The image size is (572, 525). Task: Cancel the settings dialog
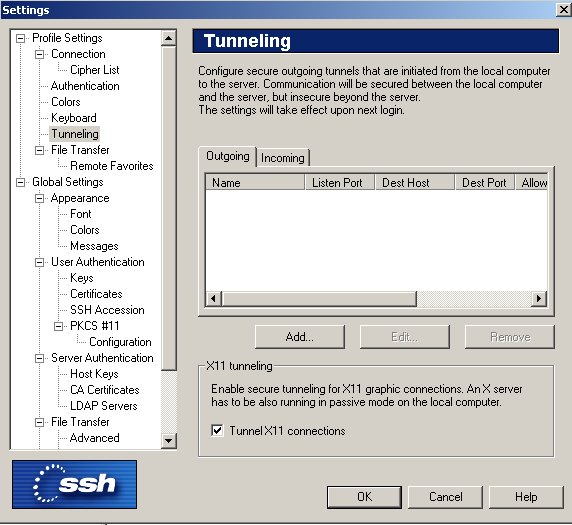coord(445,497)
